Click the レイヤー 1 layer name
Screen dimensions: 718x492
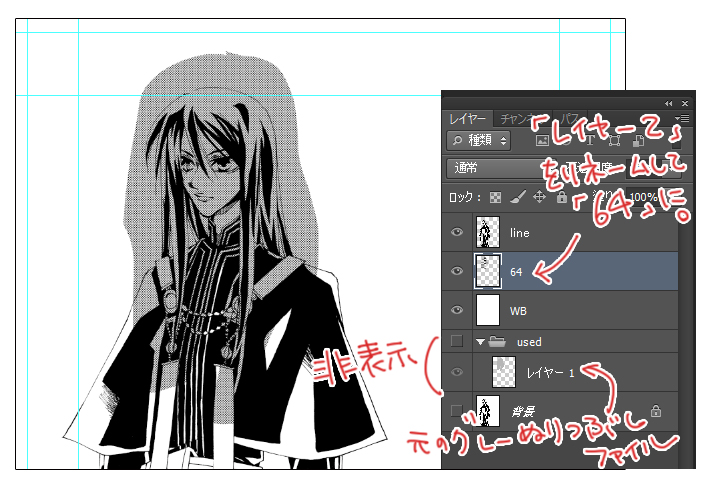550,373
